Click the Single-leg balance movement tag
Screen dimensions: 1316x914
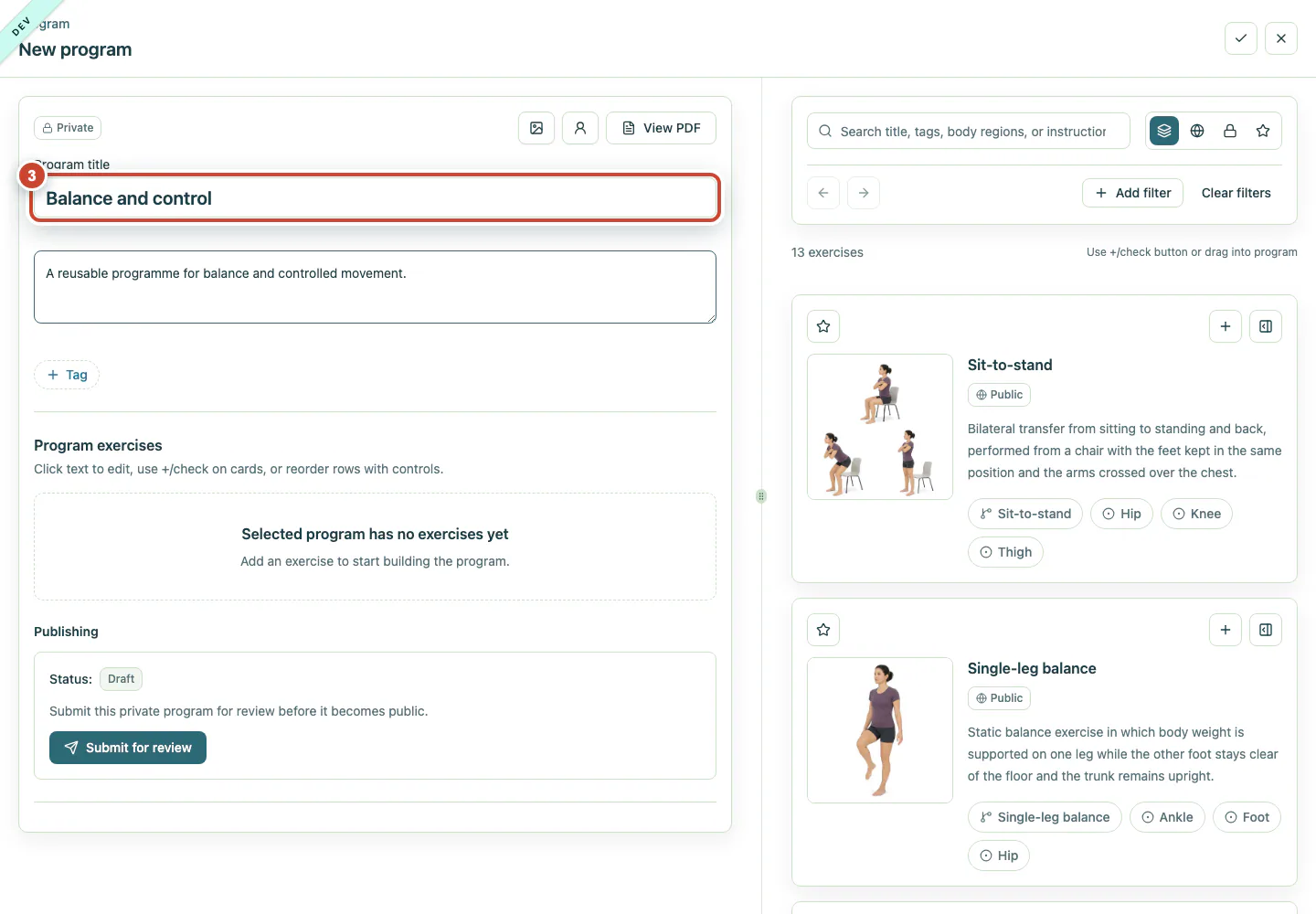[1045, 817]
